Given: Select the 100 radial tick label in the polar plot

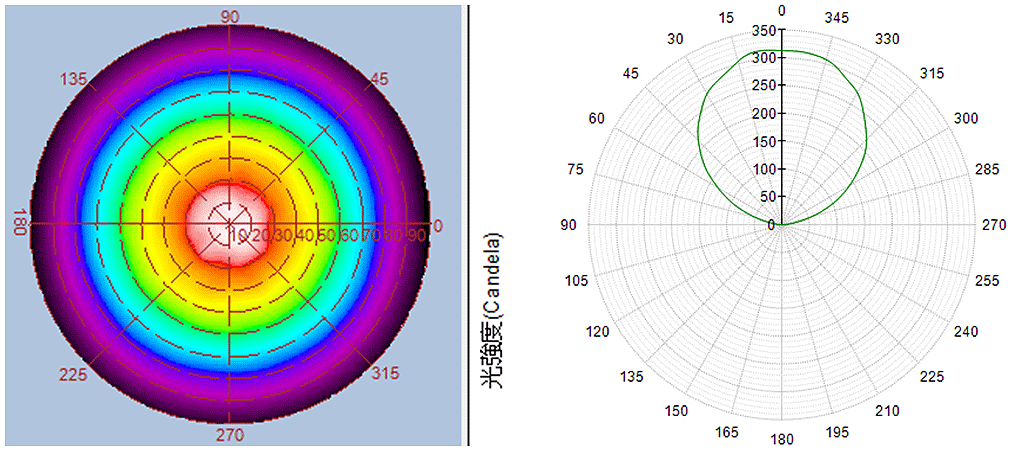Looking at the screenshot, I should (x=764, y=169).
